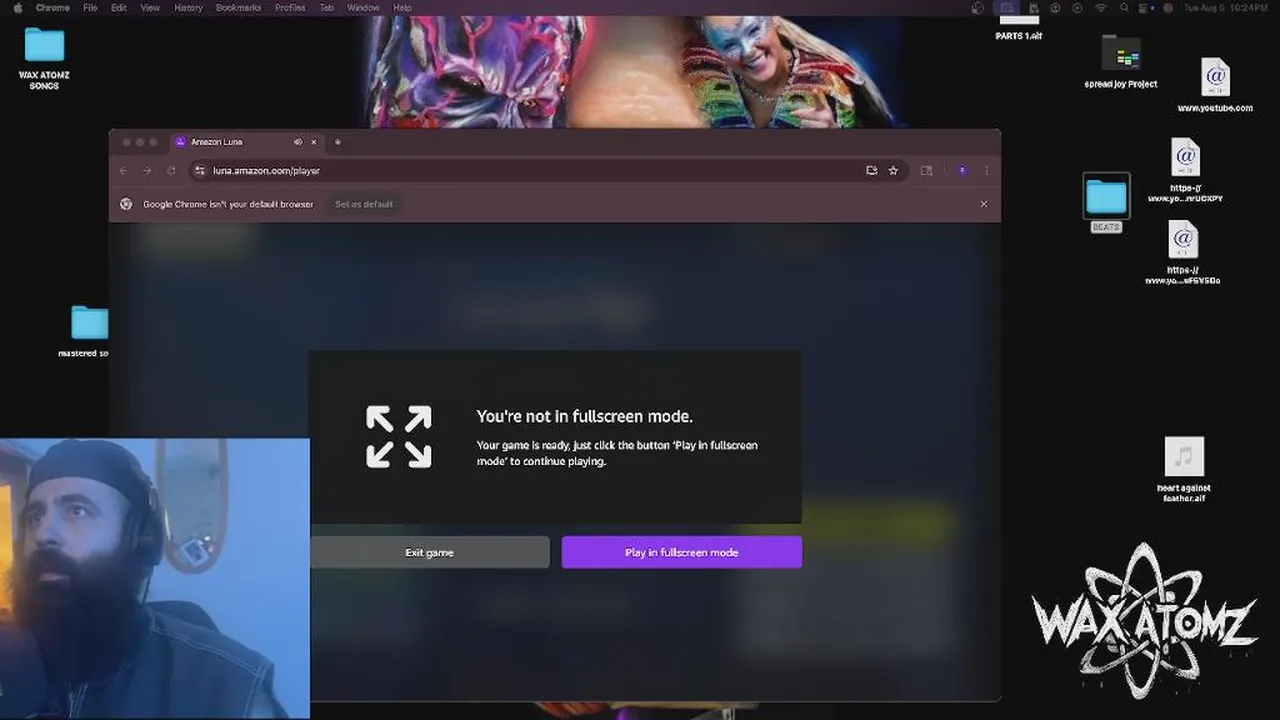Bookmark this page with the star icon
The height and width of the screenshot is (720, 1280).
[893, 171]
